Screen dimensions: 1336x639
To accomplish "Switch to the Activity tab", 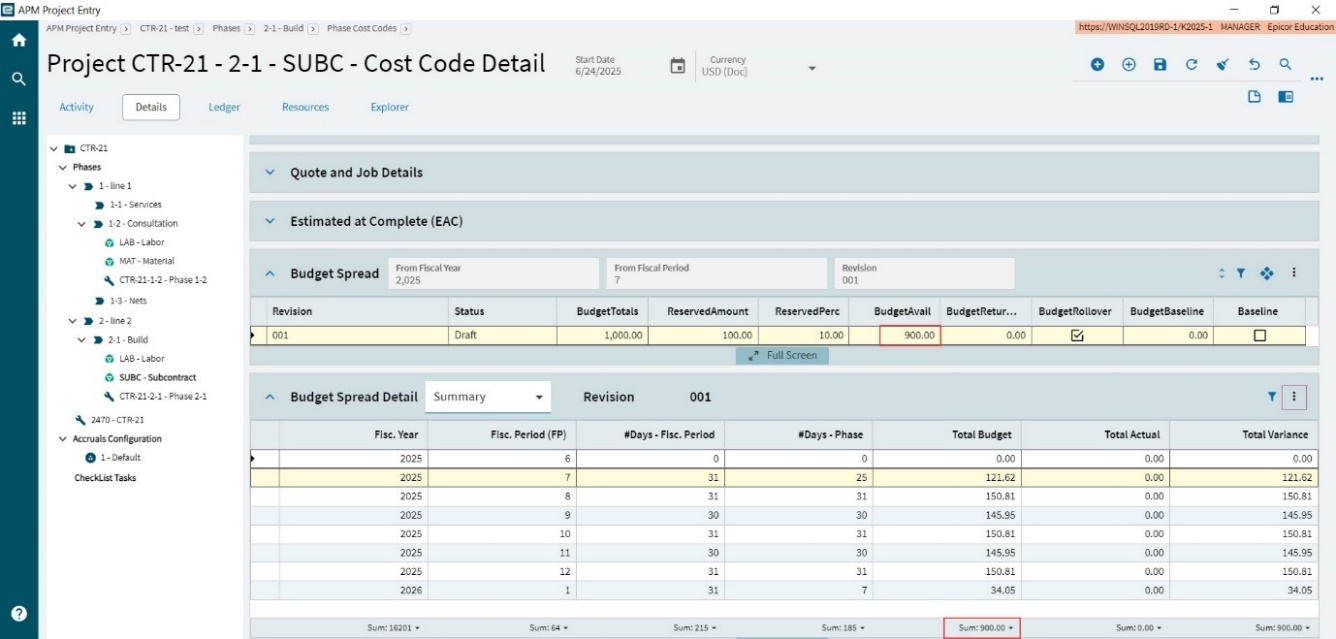I will point(77,107).
